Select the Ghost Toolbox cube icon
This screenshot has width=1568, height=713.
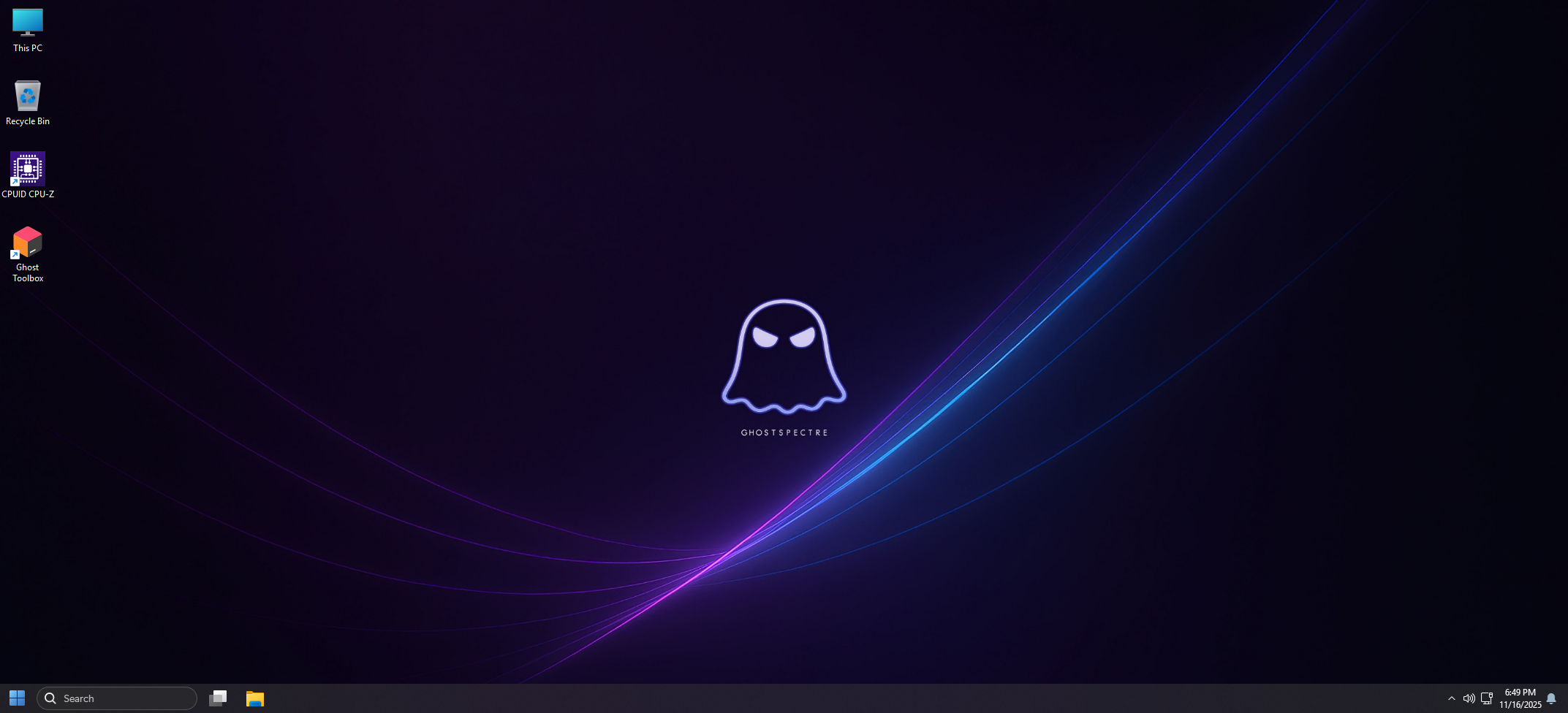click(x=28, y=242)
